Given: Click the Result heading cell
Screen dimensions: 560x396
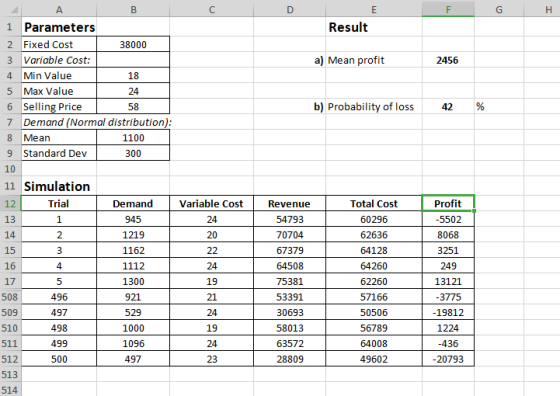Looking at the screenshot, I should pos(374,27).
